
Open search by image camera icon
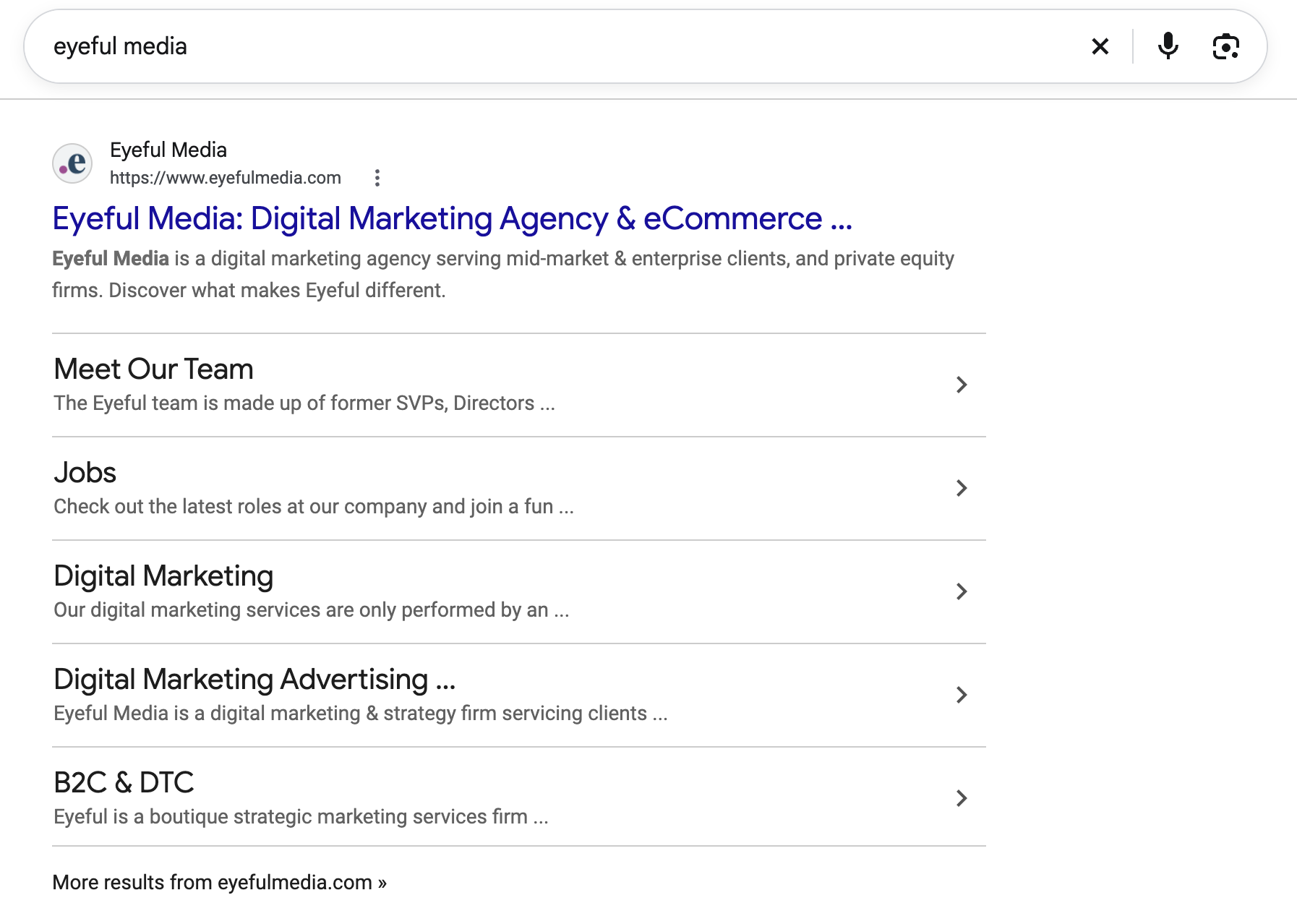tap(1225, 46)
